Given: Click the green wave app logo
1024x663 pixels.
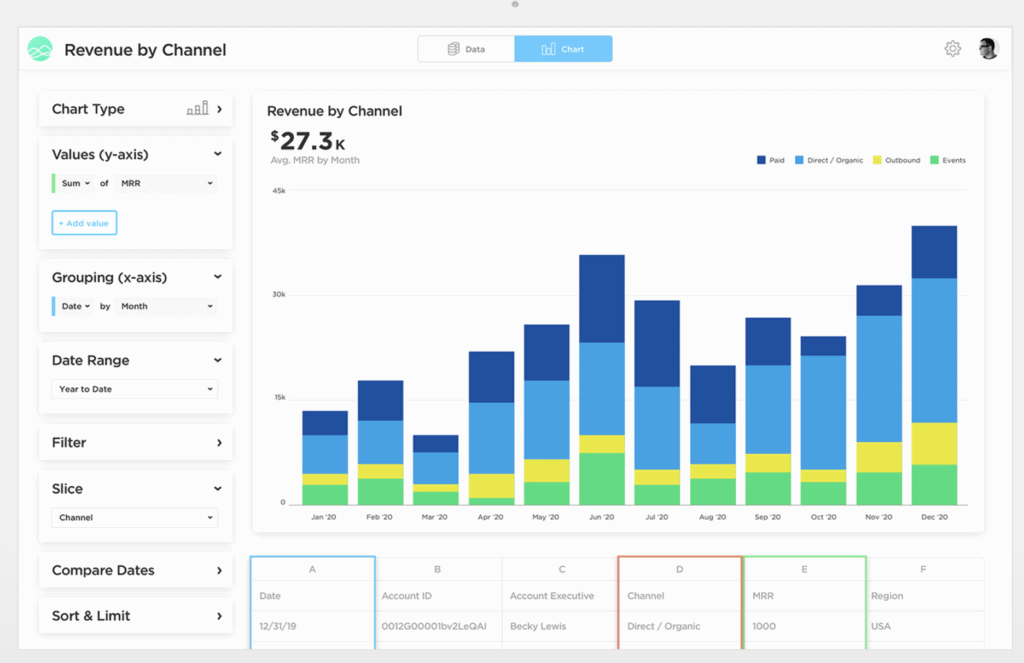Looking at the screenshot, I should tap(40, 49).
